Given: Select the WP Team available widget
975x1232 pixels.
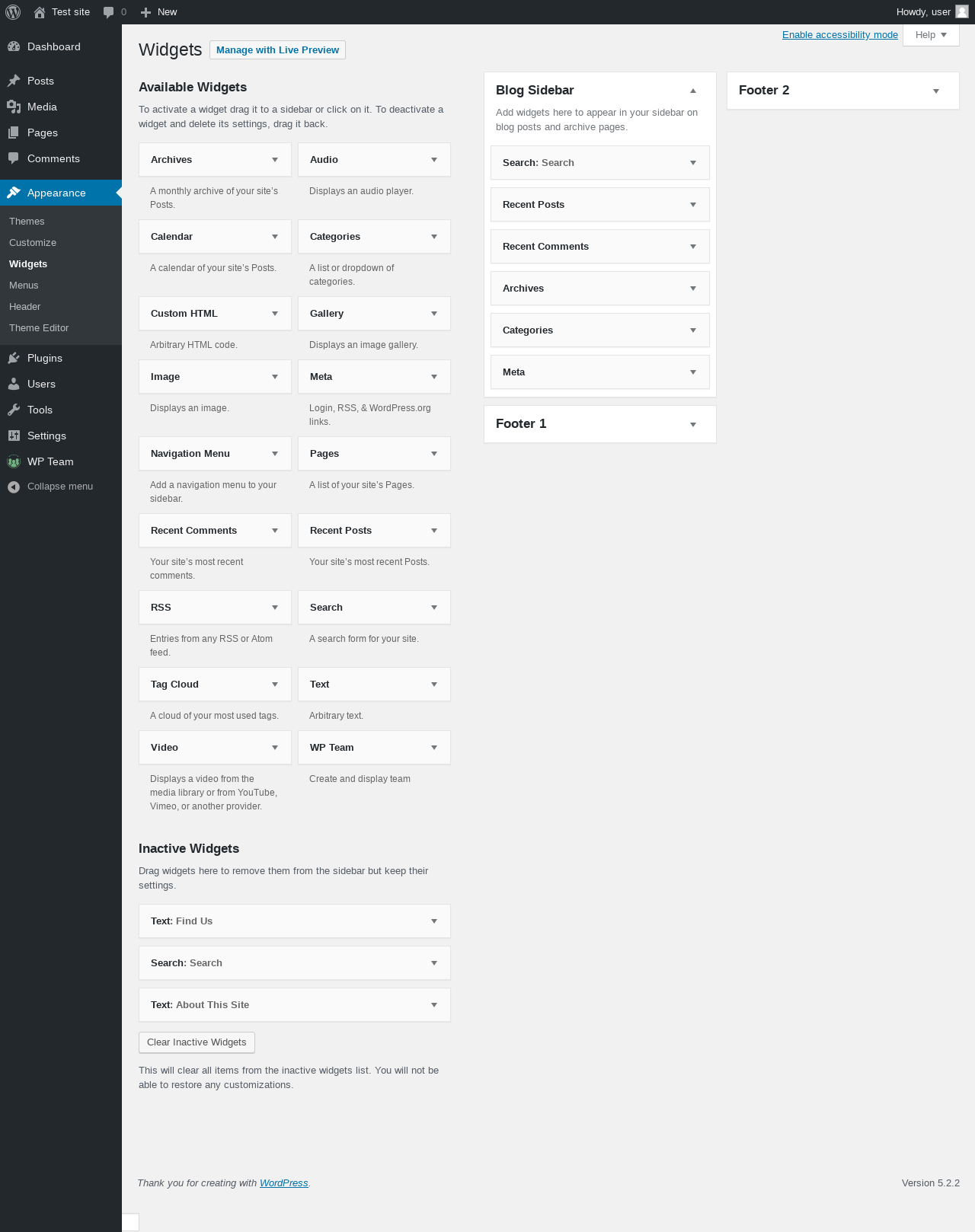Looking at the screenshot, I should 374,748.
